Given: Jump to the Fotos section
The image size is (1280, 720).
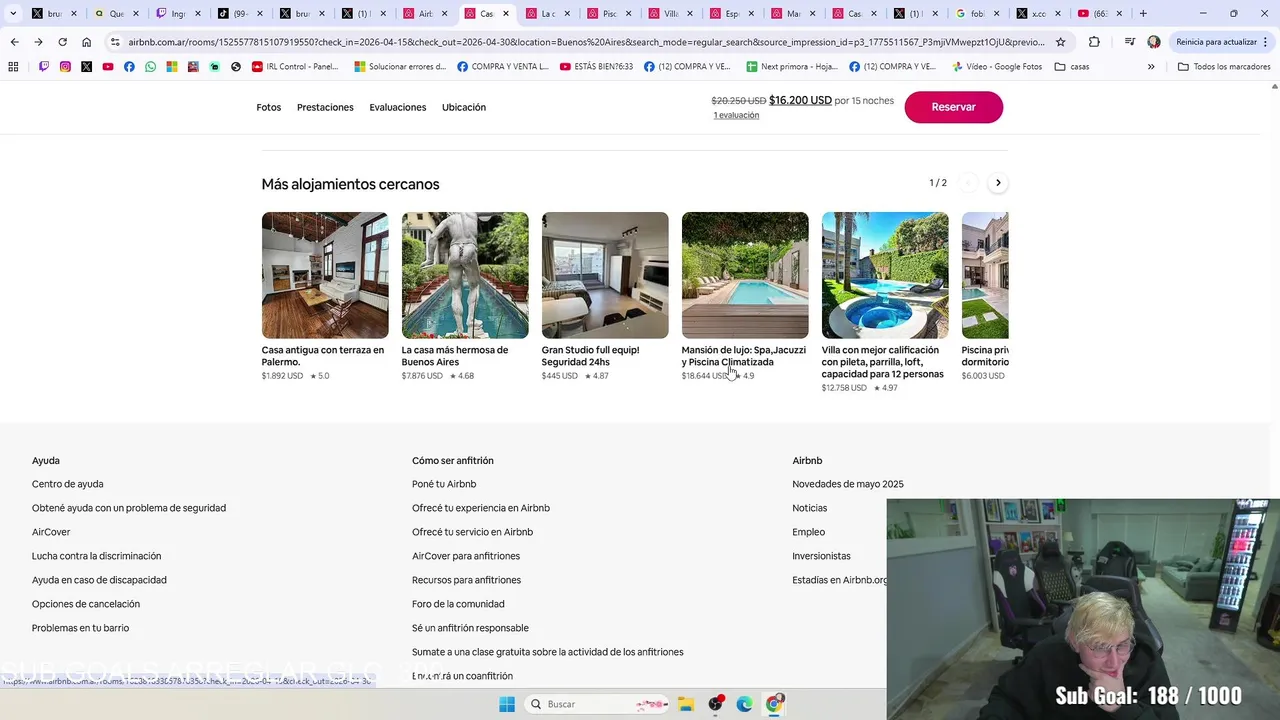Looking at the screenshot, I should point(268,107).
